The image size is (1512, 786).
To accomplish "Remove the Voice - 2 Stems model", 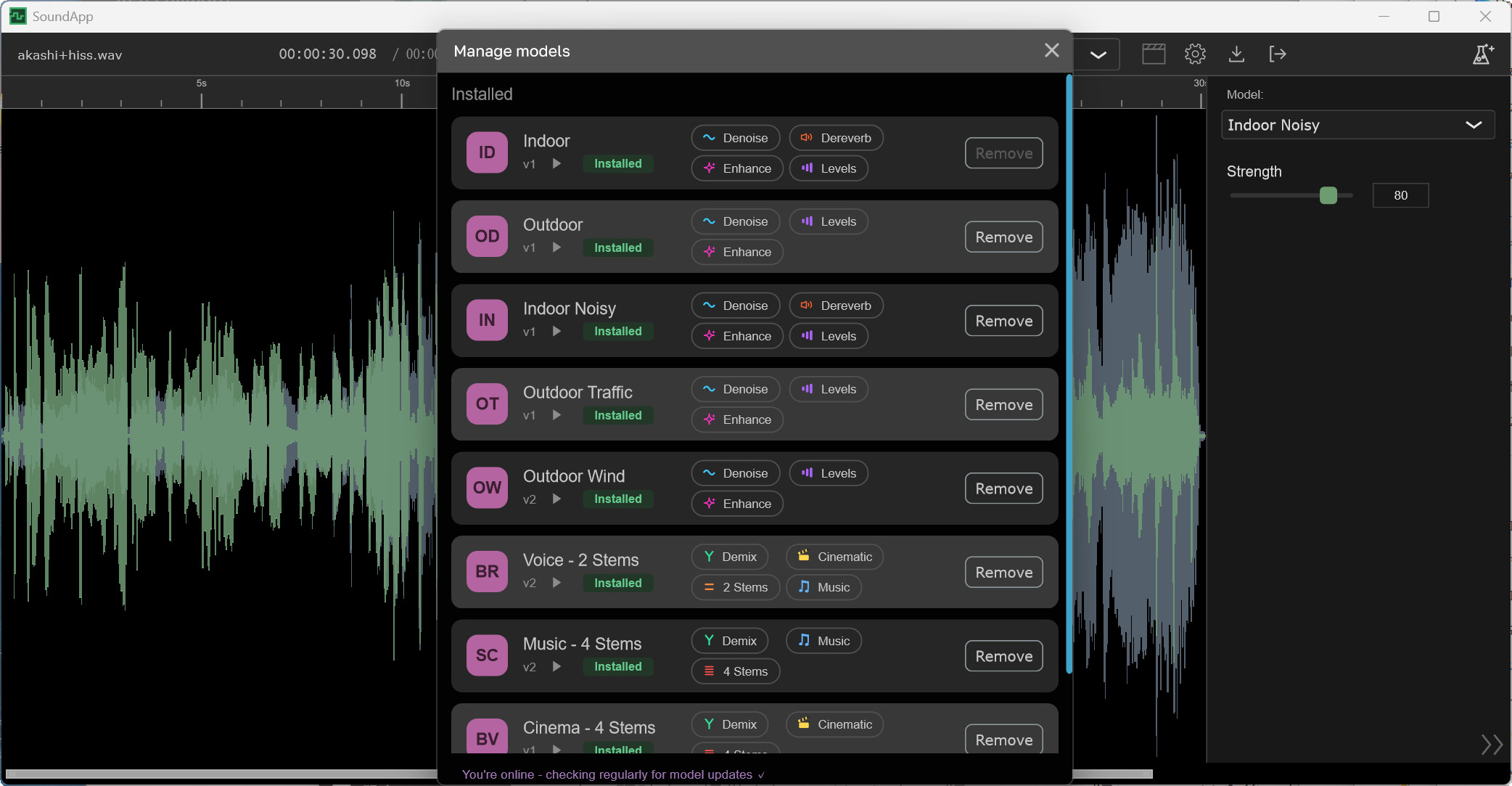I will click(x=1003, y=573).
